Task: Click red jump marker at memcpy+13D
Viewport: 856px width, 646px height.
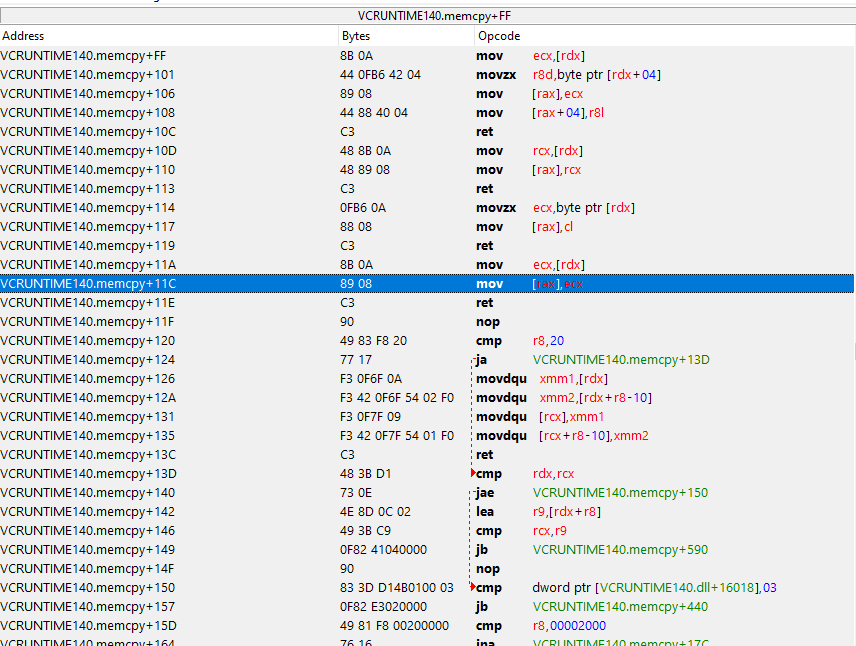Action: point(473,473)
